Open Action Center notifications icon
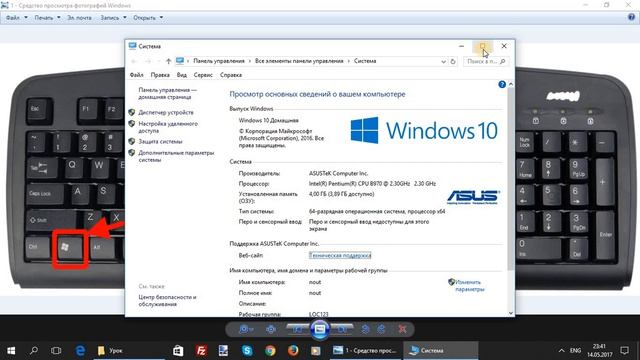 click(x=624, y=351)
